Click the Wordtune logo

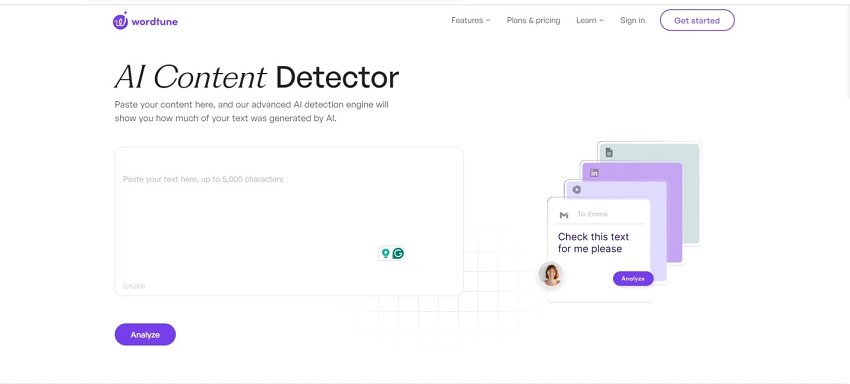[145, 21]
